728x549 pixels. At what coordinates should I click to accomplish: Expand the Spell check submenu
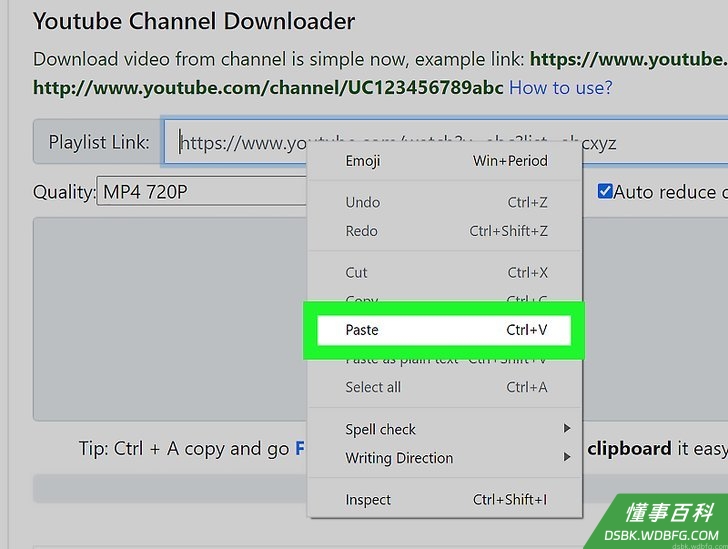pyautogui.click(x=445, y=429)
